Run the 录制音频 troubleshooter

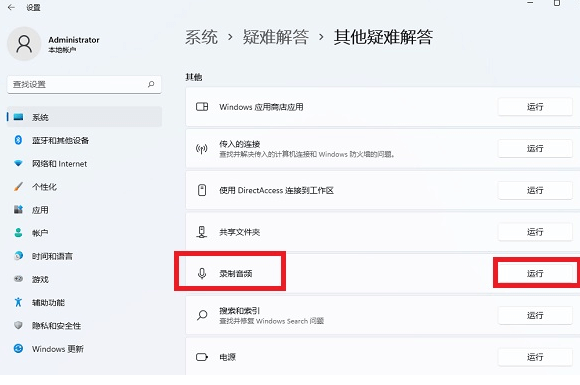click(535, 274)
